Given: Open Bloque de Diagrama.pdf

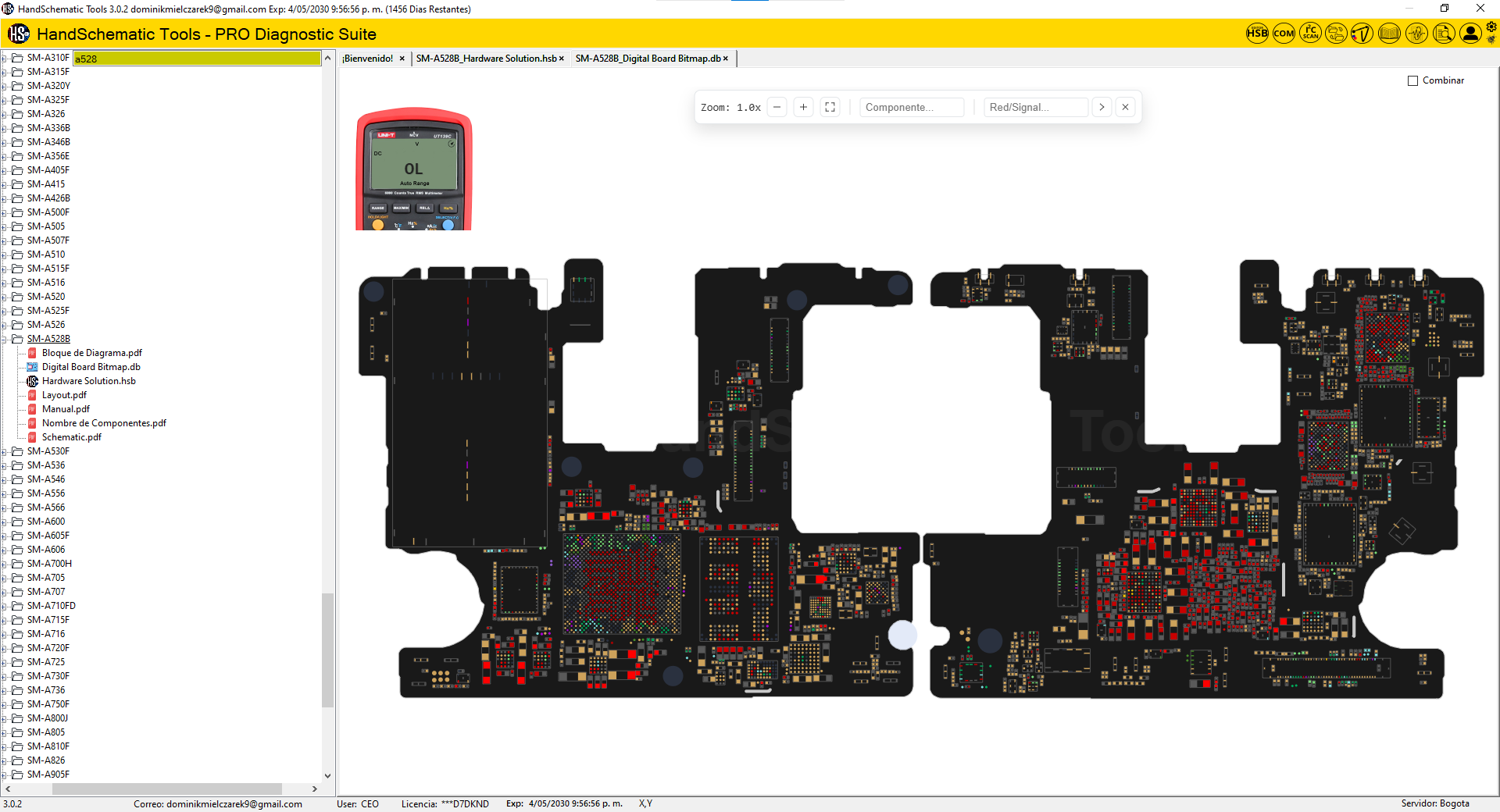Looking at the screenshot, I should 91,353.
